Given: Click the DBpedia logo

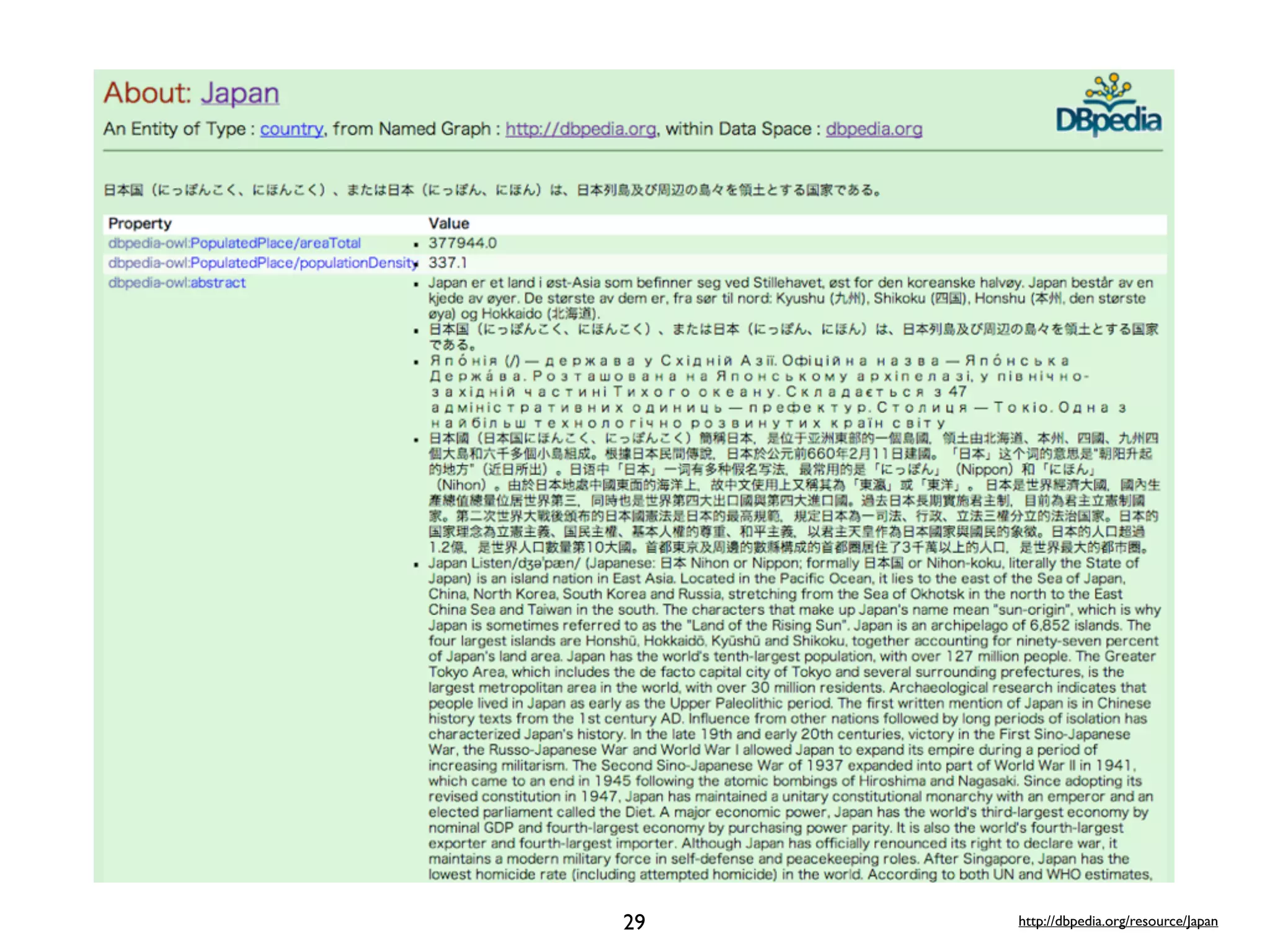Looking at the screenshot, I should (x=1109, y=105).
